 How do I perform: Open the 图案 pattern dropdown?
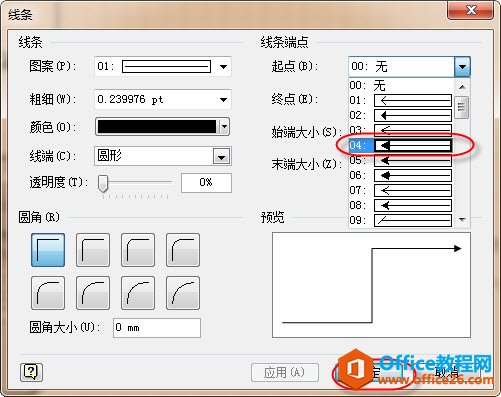[223, 67]
